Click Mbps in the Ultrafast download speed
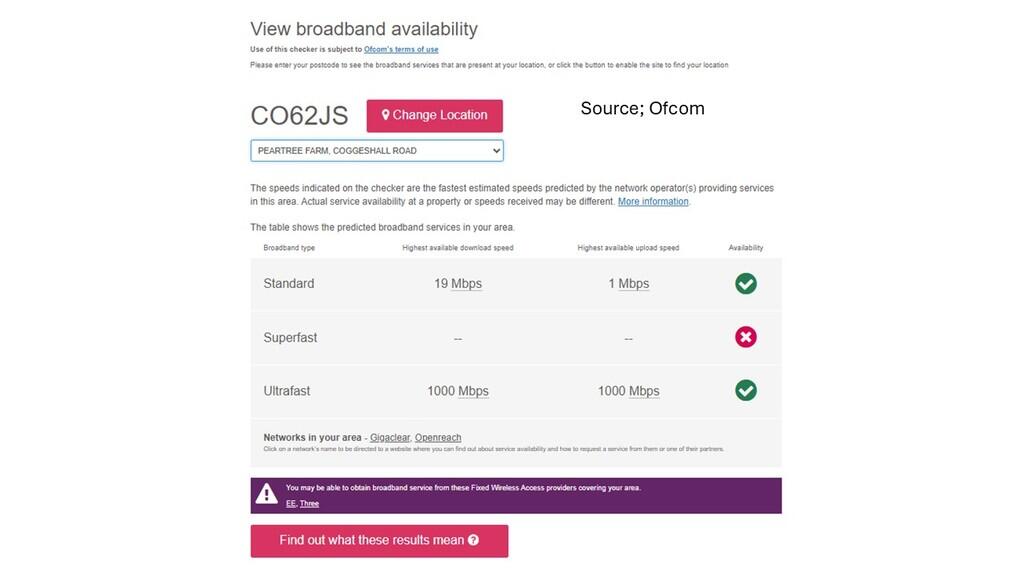Screen dimensions: 1024x576 tap(473, 391)
